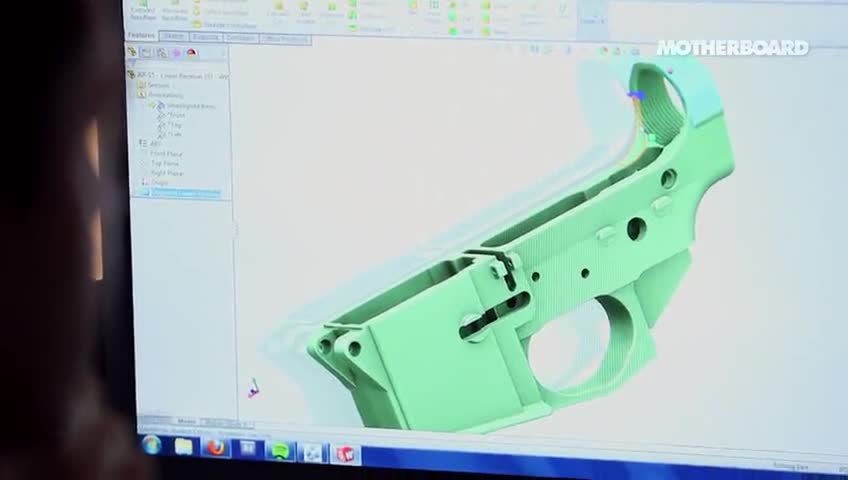Select the Extruded Boss/Base tool
The height and width of the screenshot is (480, 848).
(x=143, y=11)
